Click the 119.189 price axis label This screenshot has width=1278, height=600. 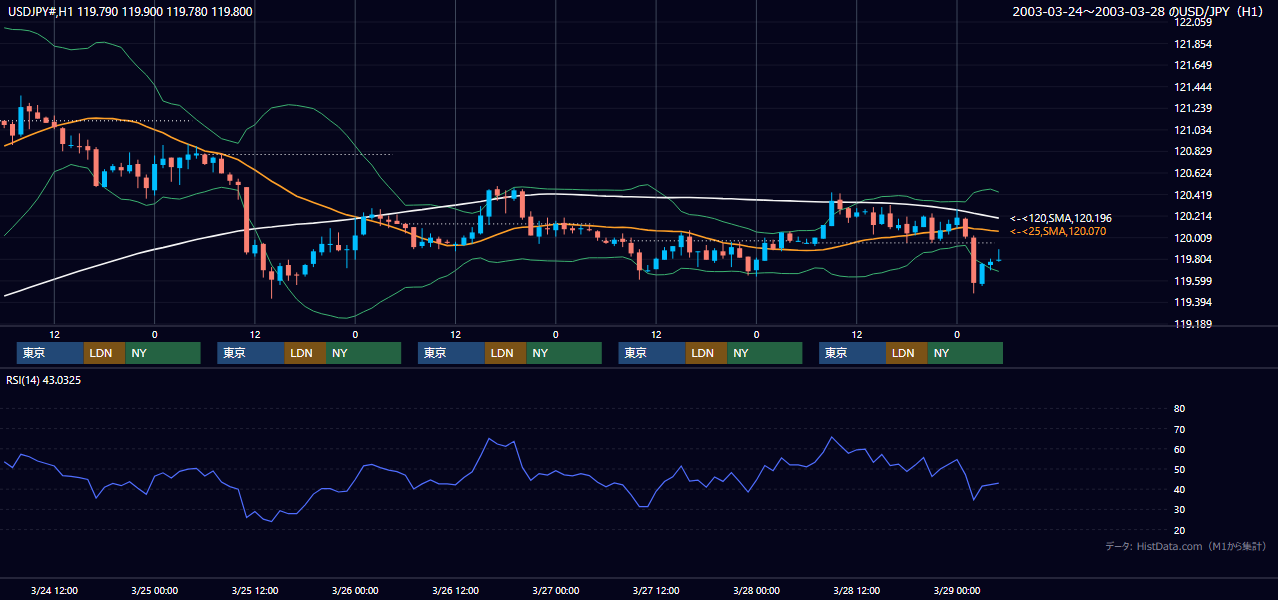tap(1192, 324)
